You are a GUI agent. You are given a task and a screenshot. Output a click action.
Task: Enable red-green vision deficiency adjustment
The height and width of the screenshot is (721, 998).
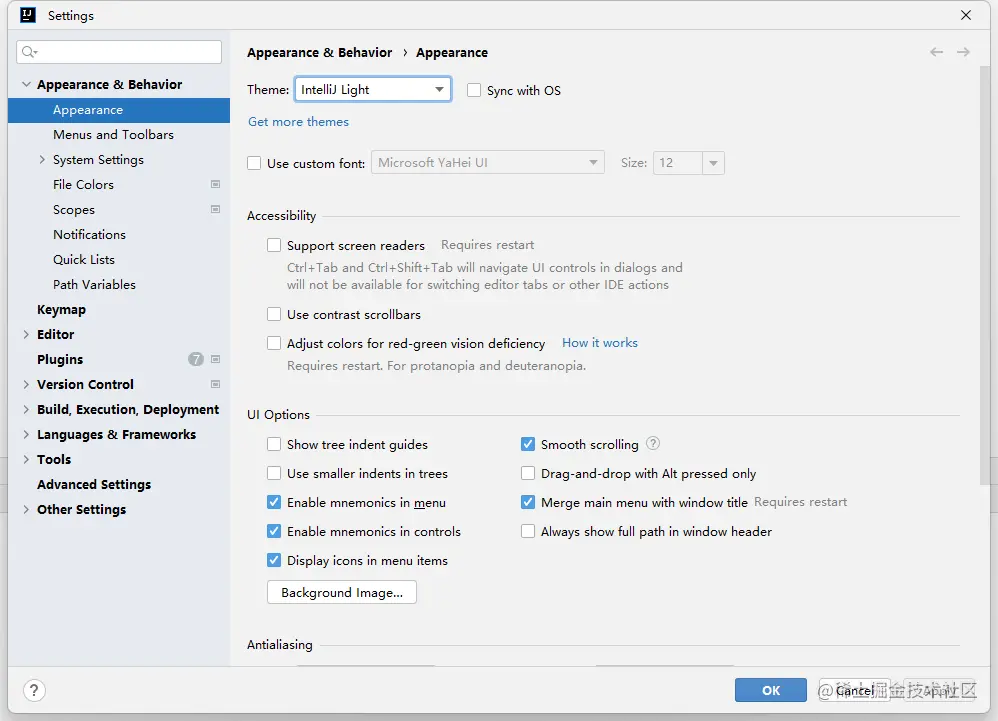(274, 344)
